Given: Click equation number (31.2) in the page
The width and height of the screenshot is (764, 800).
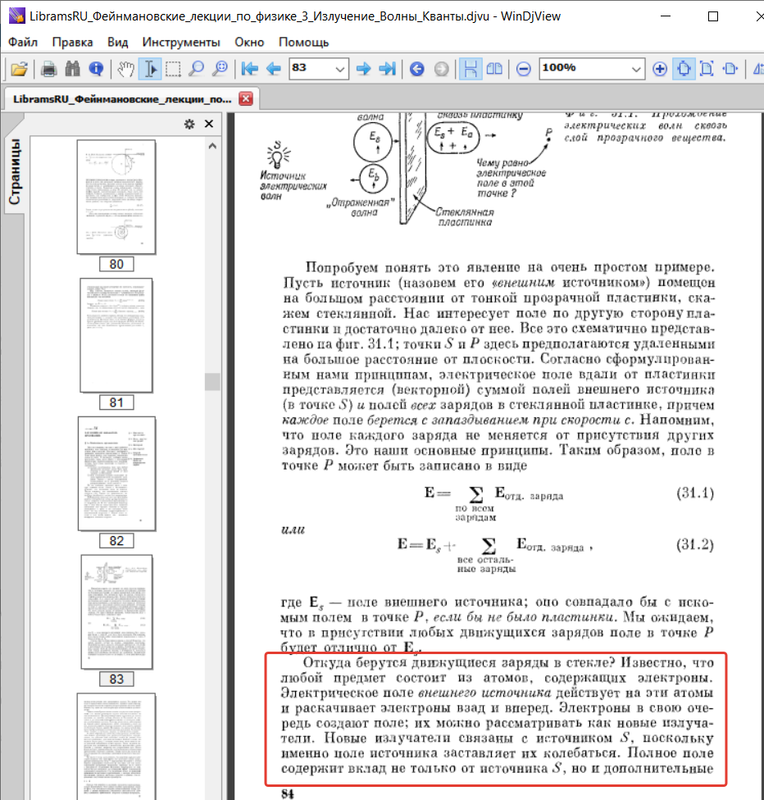Looking at the screenshot, I should (x=695, y=545).
